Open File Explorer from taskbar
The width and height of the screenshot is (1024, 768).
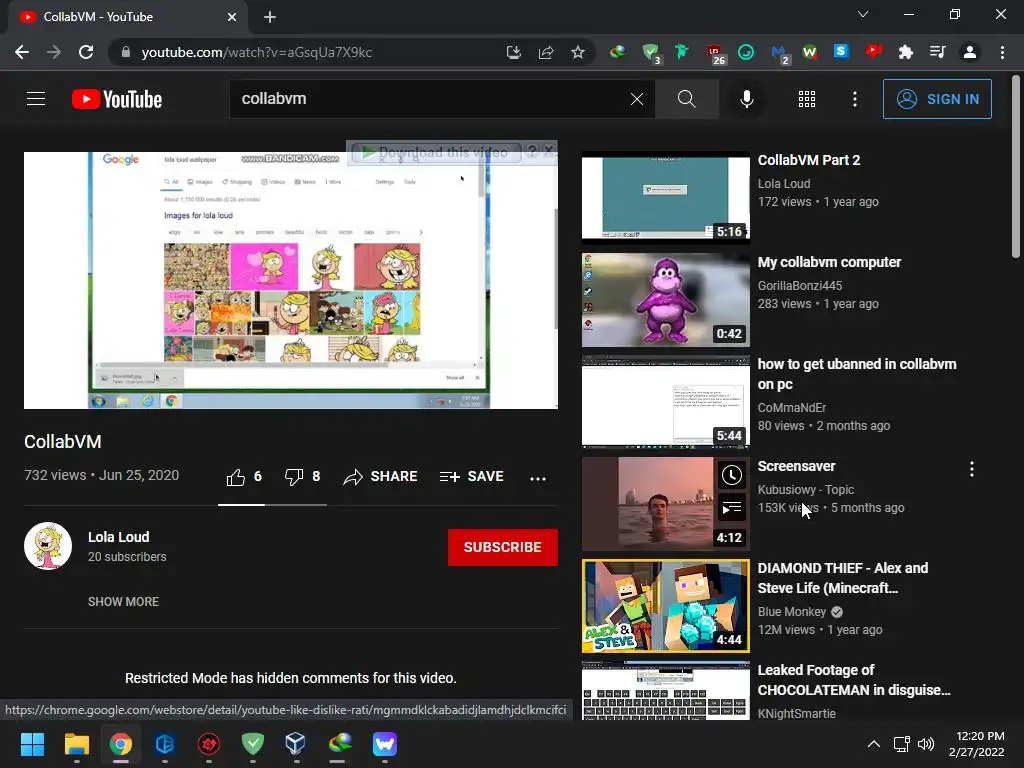[x=76, y=744]
